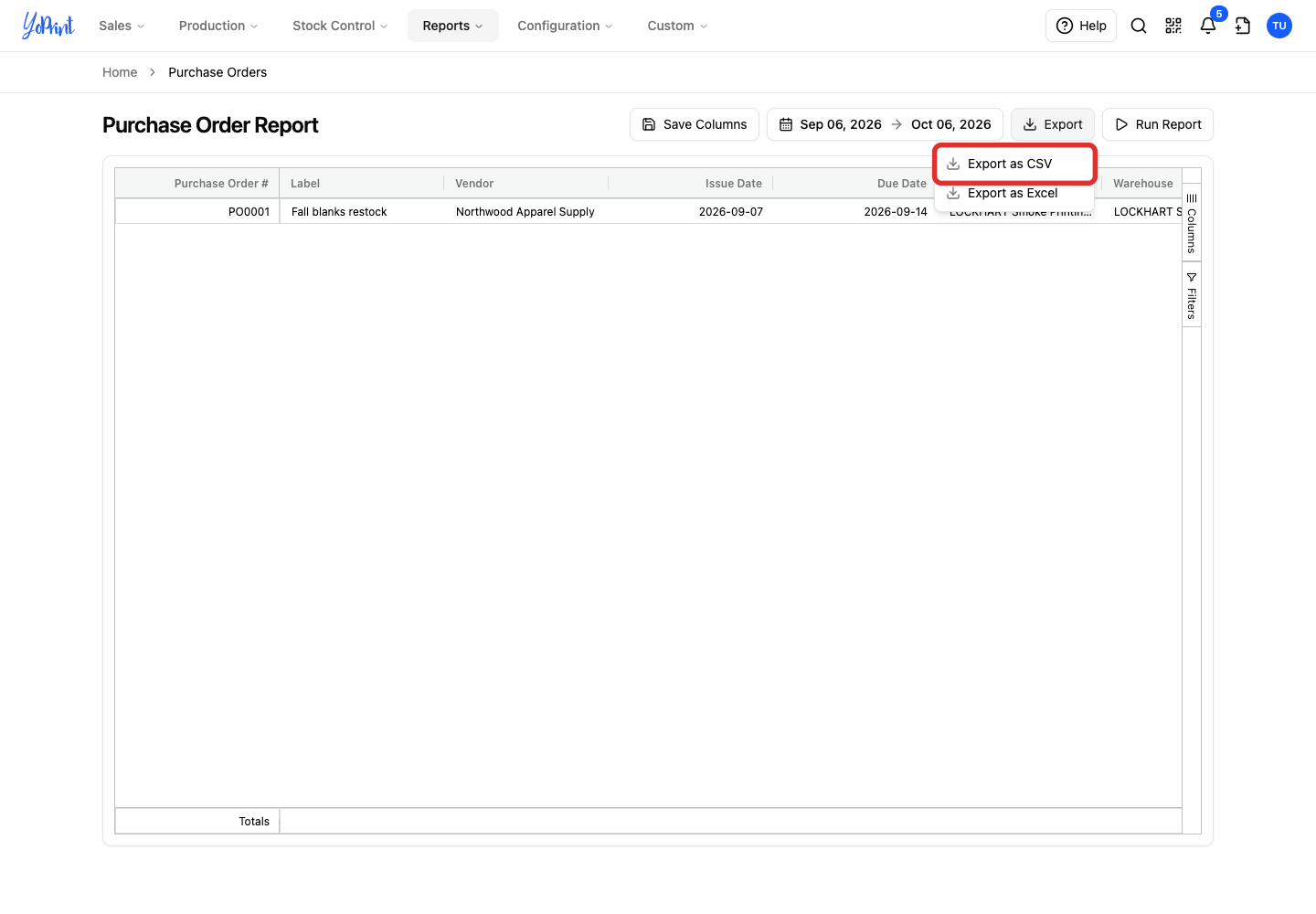The width and height of the screenshot is (1316, 914).
Task: Expand the Custom menu
Action: tap(677, 26)
